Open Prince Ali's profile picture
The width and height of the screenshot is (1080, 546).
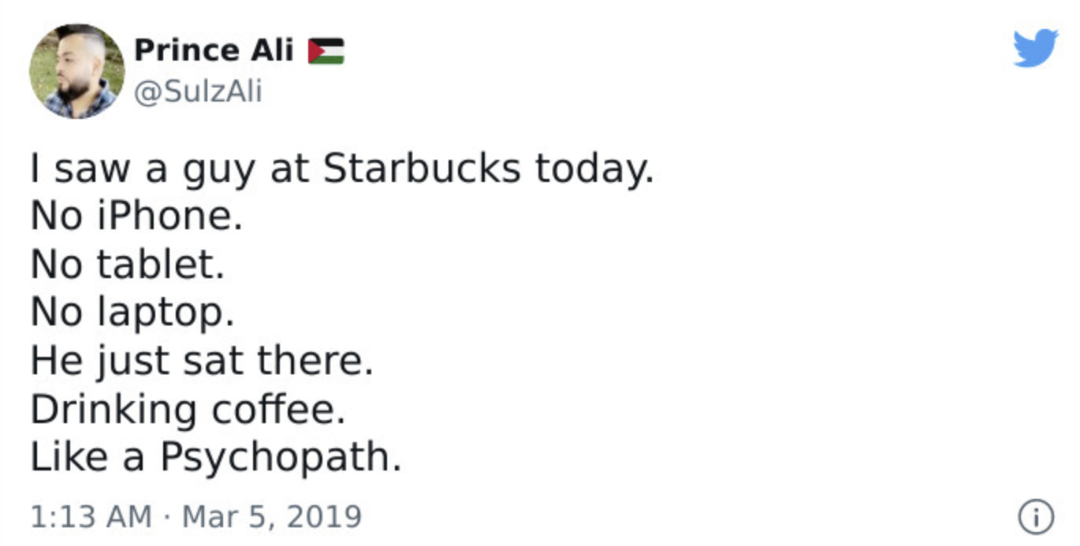[x=77, y=71]
